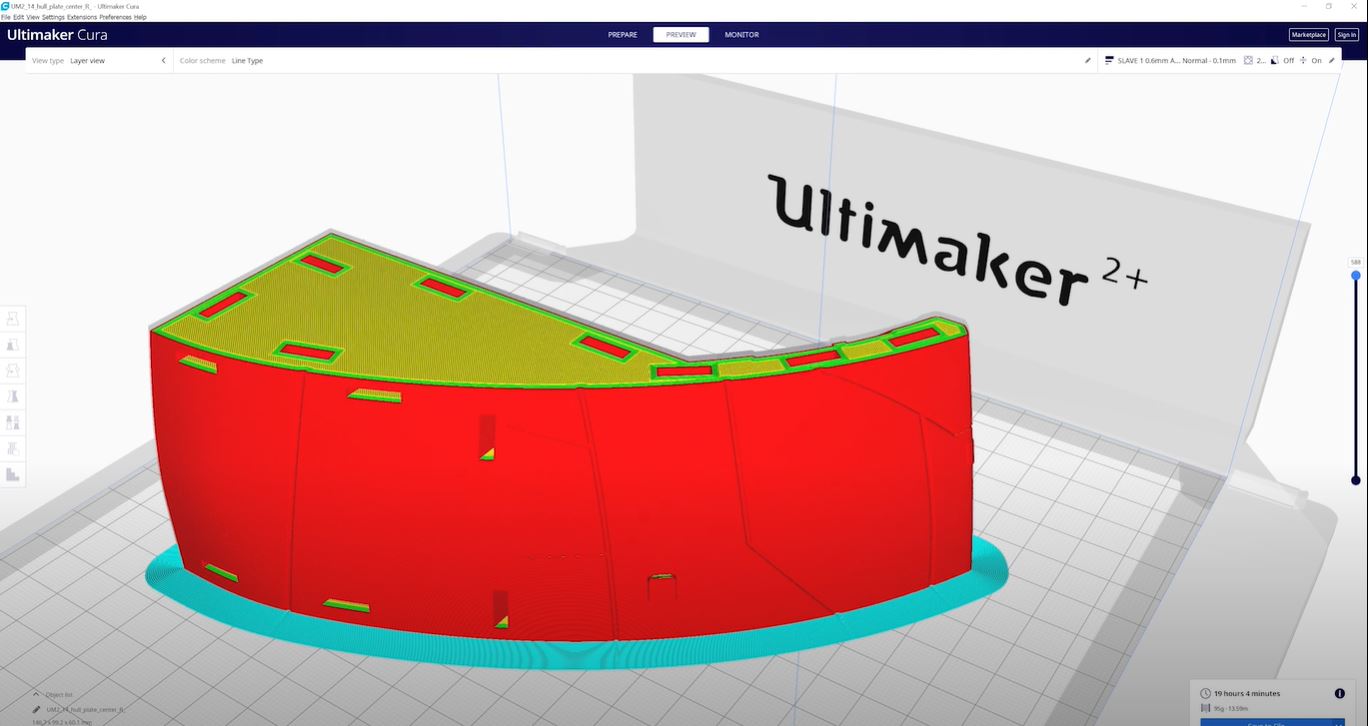Select the Rotate tool in left toolbar
Image resolution: width=1368 pixels, height=726 pixels.
pyautogui.click(x=13, y=371)
